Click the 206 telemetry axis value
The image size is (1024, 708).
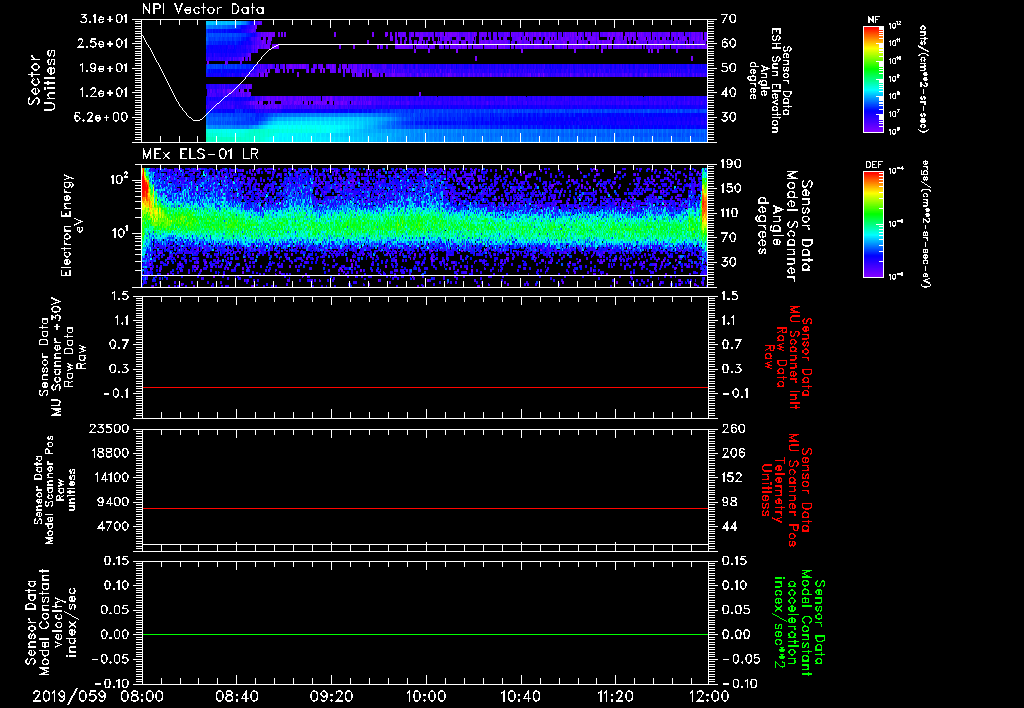[x=732, y=453]
